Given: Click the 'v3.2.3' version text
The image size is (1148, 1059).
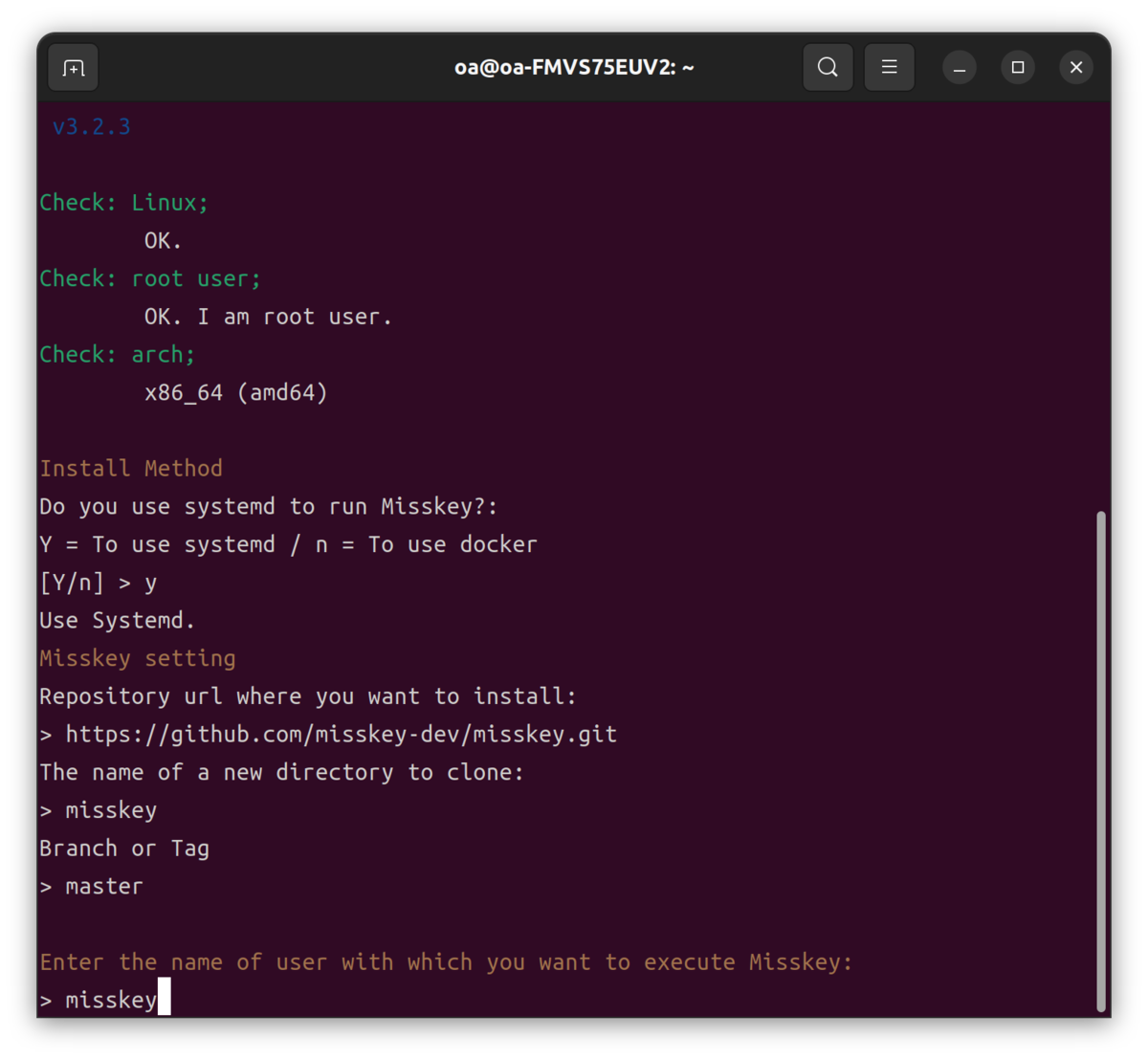Looking at the screenshot, I should coord(92,126).
